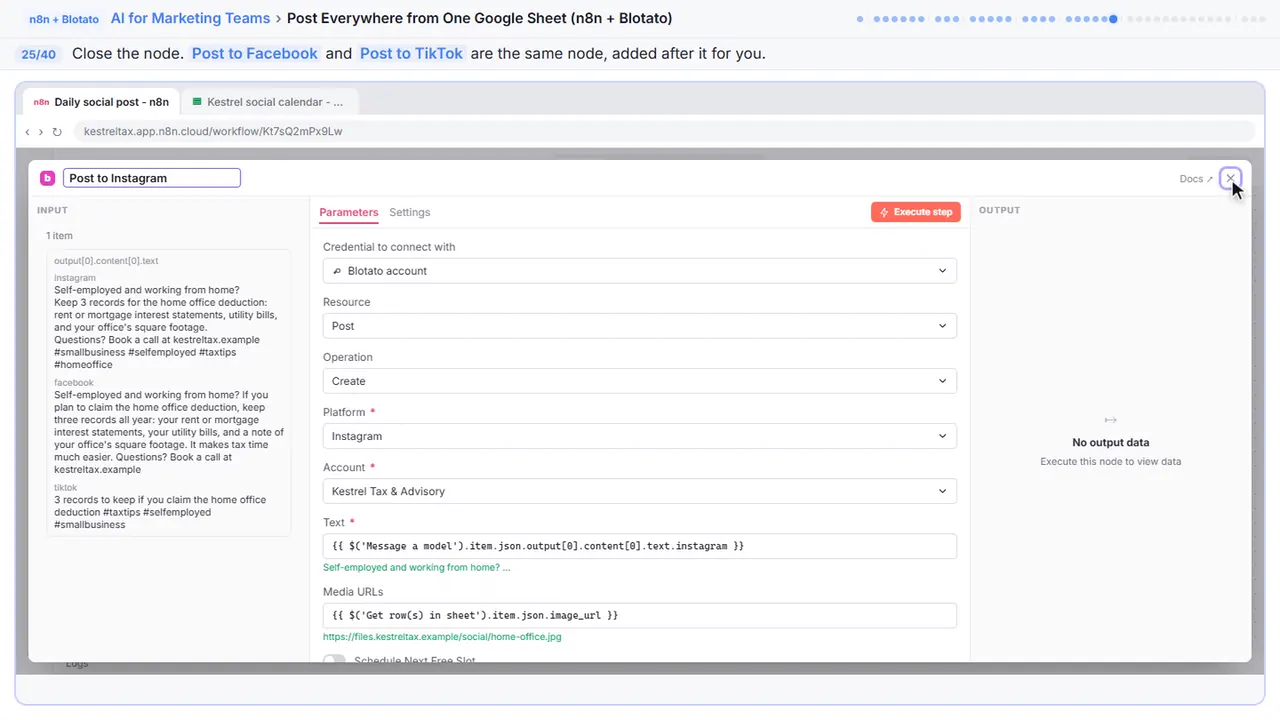Click the Media URLs expression field
Screen dimensions: 1280x720
pyautogui.click(x=640, y=615)
